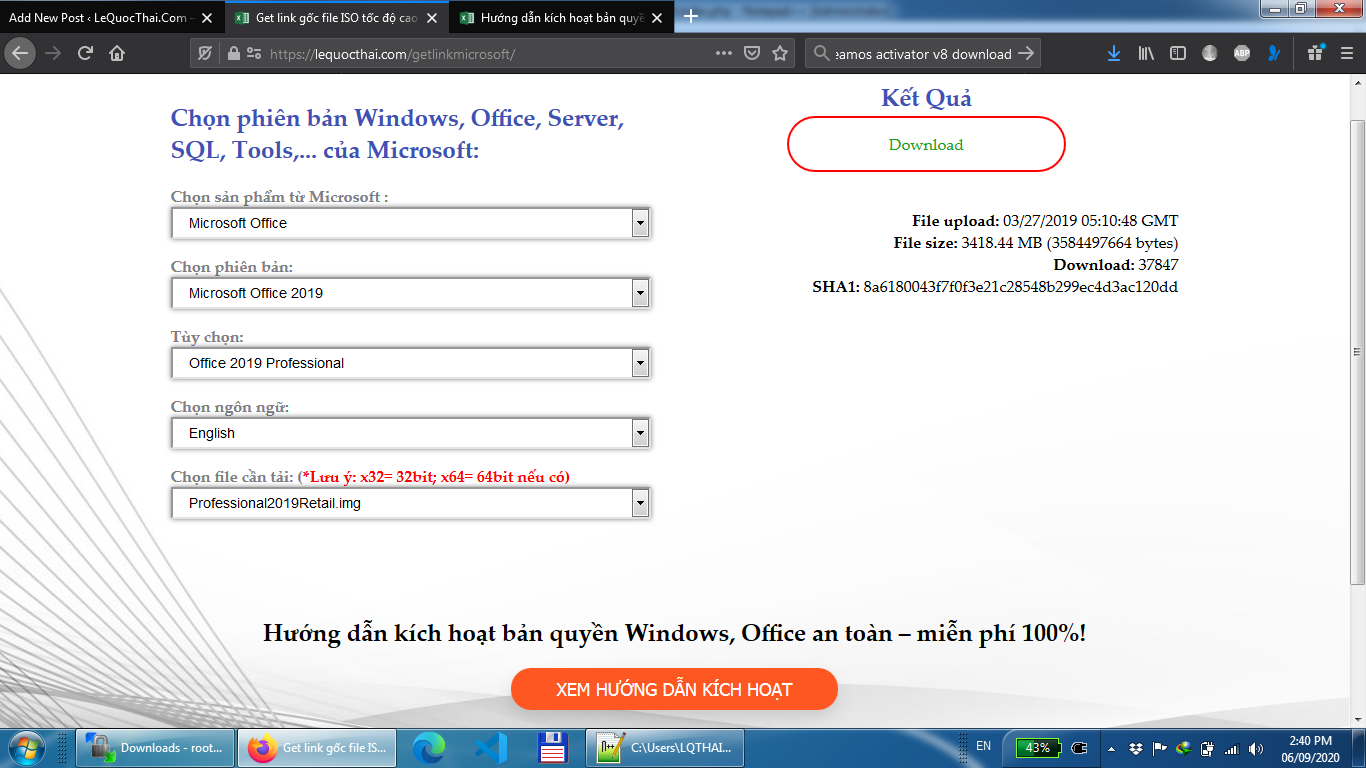
Task: Launch Visual Studio Code from taskbar
Action: 491,747
